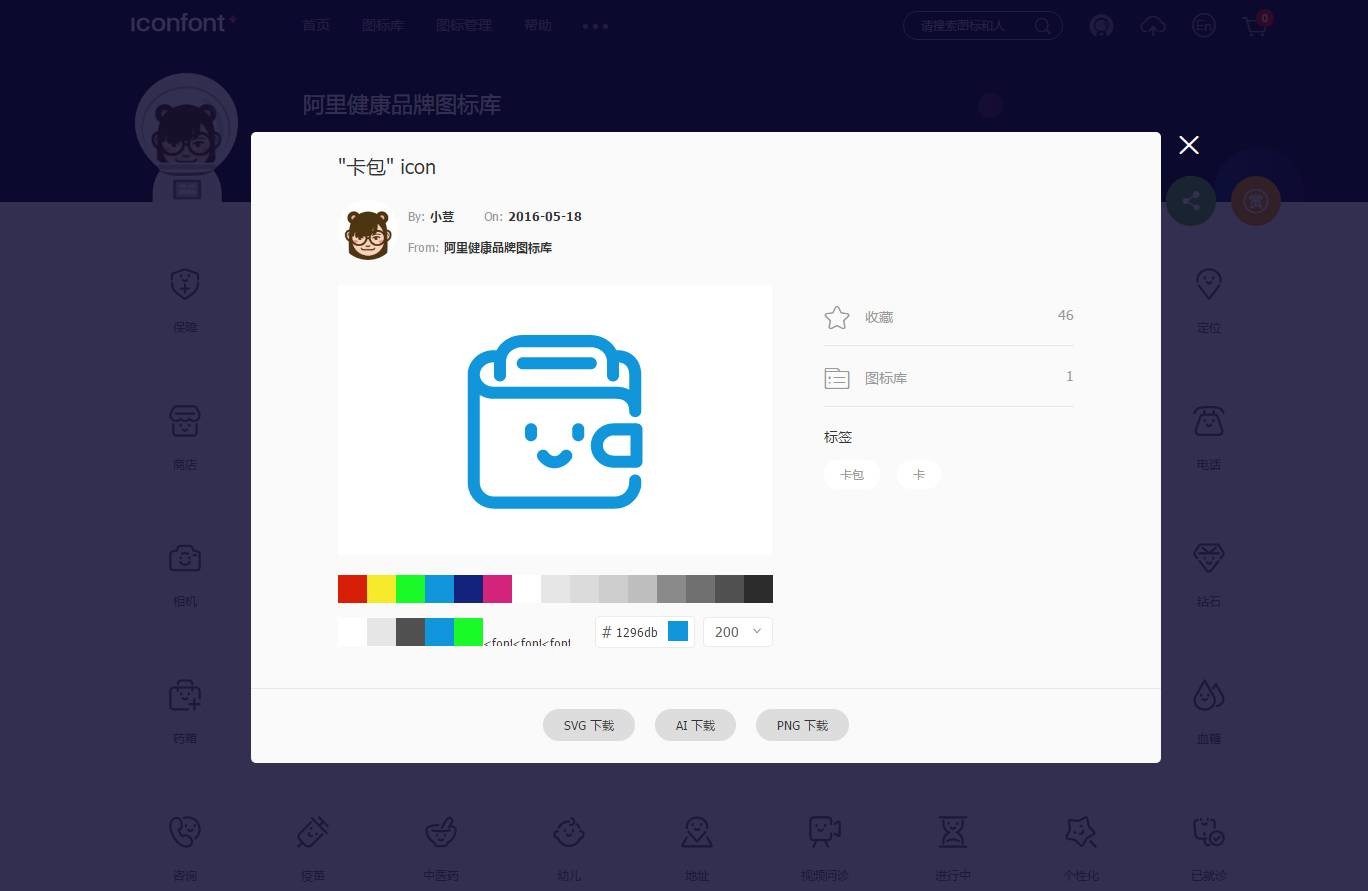Close the 卡包 icon dialog
Image resolution: width=1368 pixels, height=891 pixels.
point(1188,145)
